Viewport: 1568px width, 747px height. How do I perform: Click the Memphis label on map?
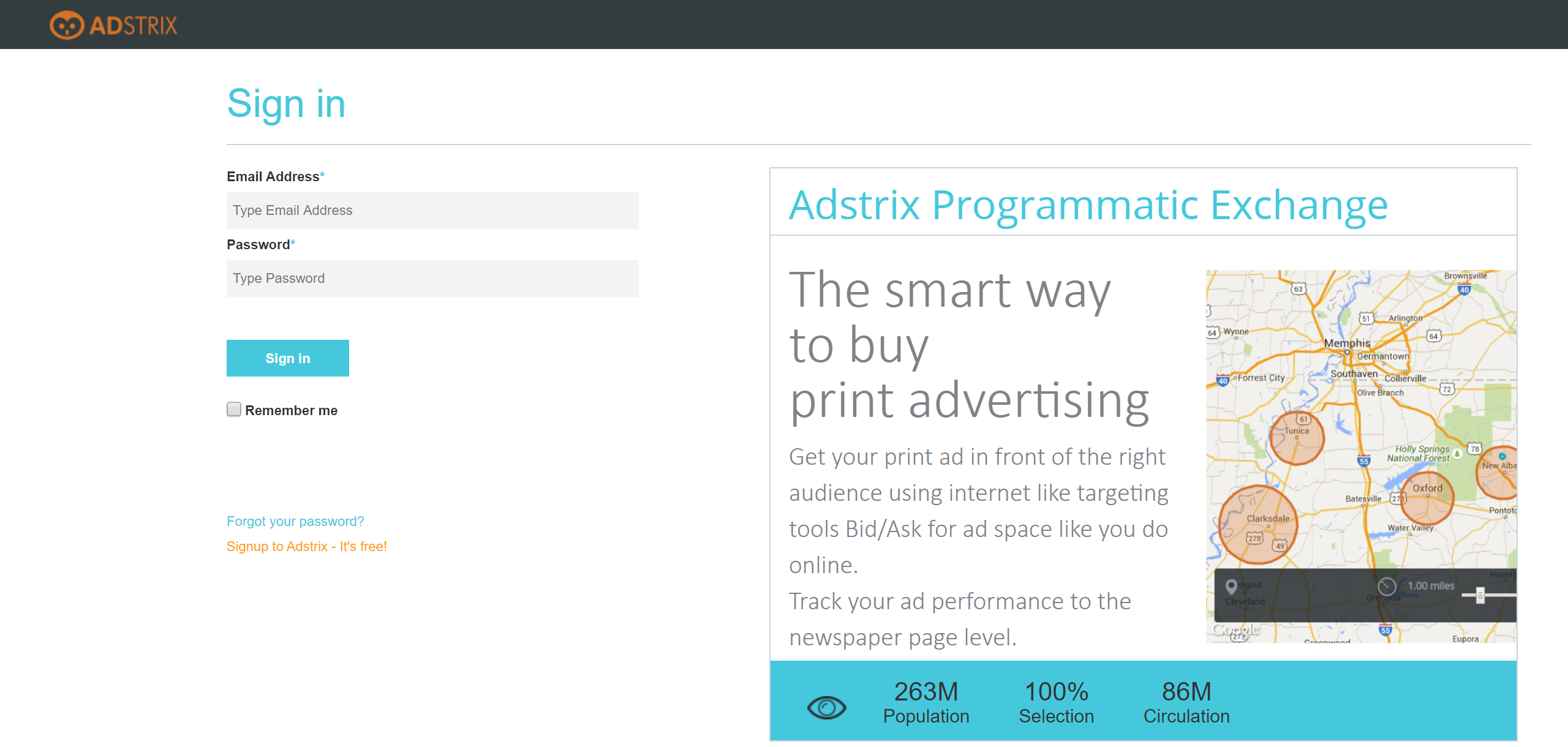[1347, 343]
